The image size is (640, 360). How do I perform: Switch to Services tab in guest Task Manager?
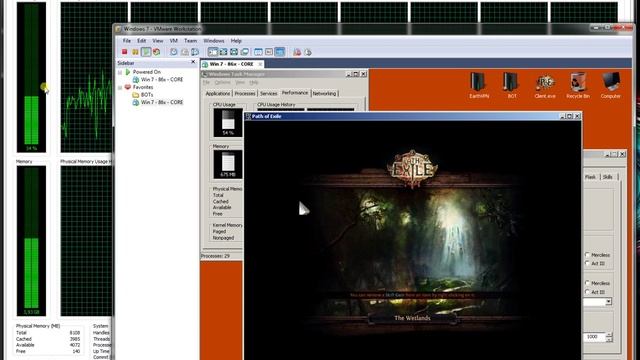pyautogui.click(x=269, y=93)
